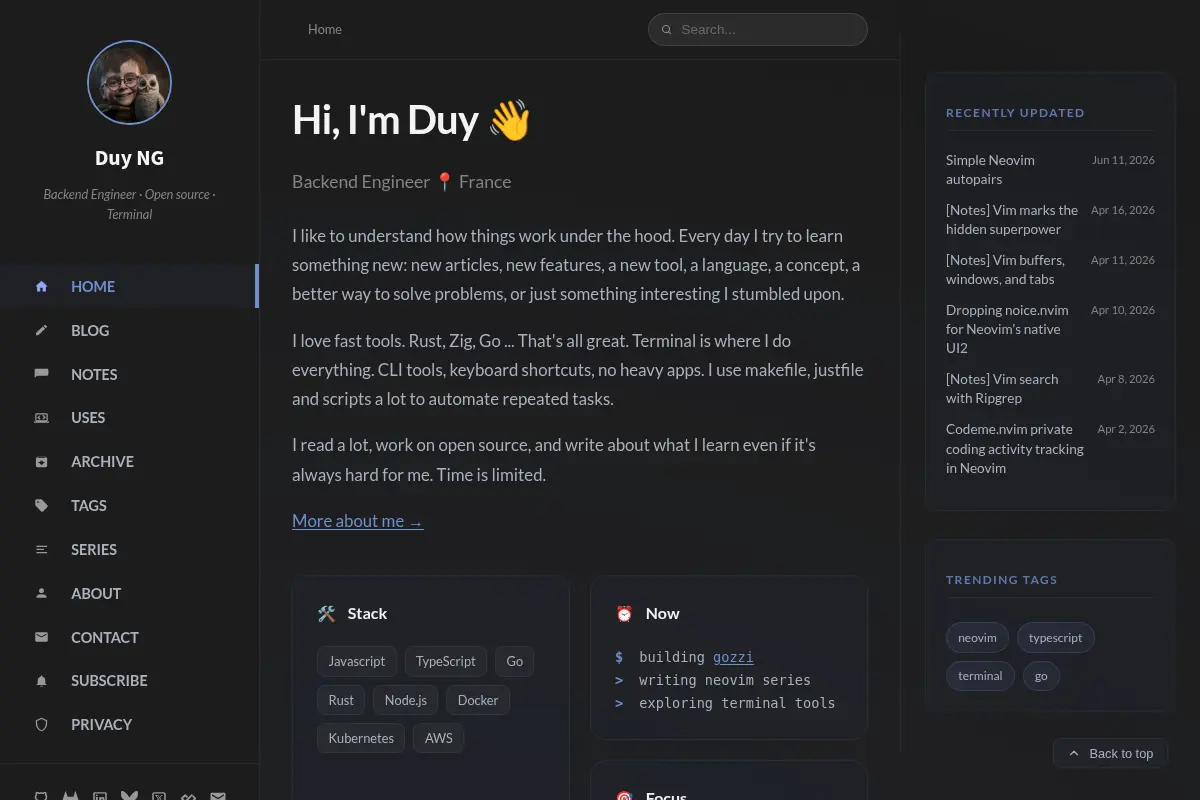
Task: Open the envelope email icon in sidebar footer
Action: tap(217, 796)
